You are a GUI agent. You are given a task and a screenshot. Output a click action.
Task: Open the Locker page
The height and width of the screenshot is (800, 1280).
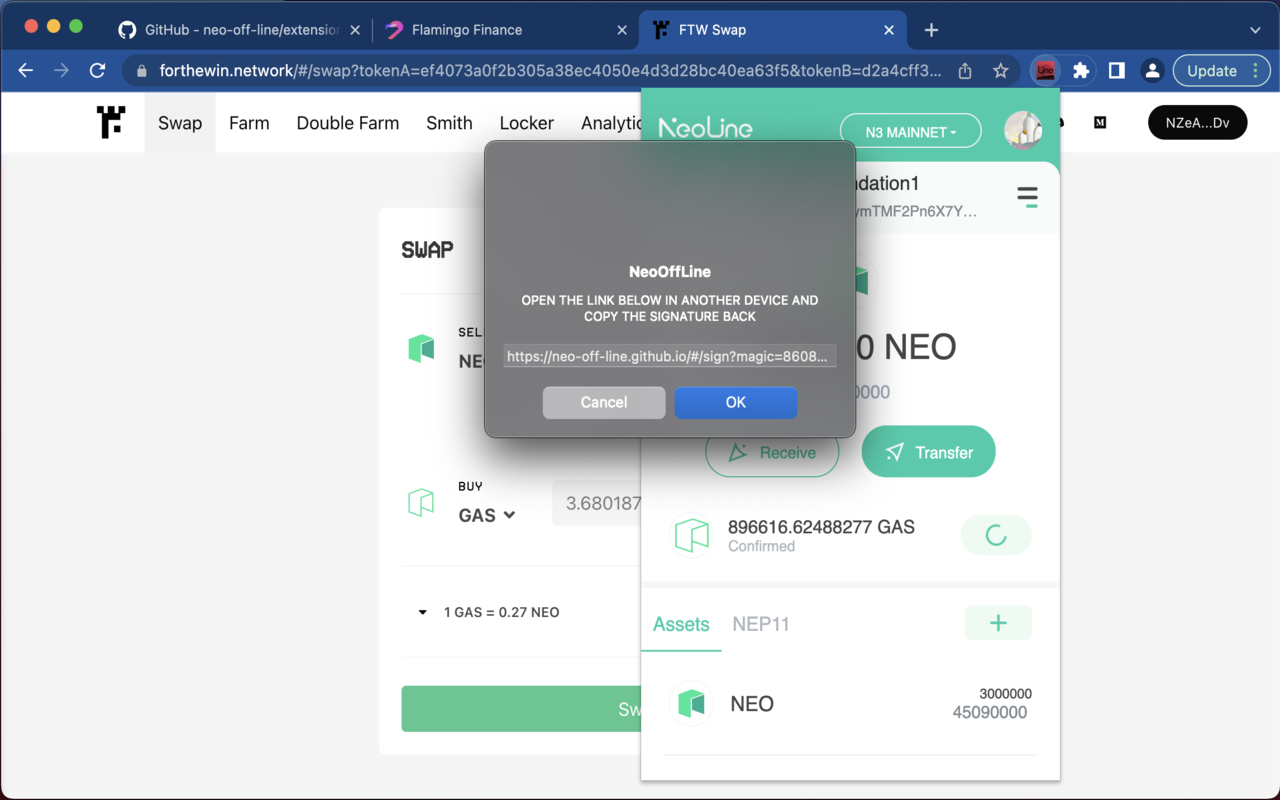(x=527, y=123)
